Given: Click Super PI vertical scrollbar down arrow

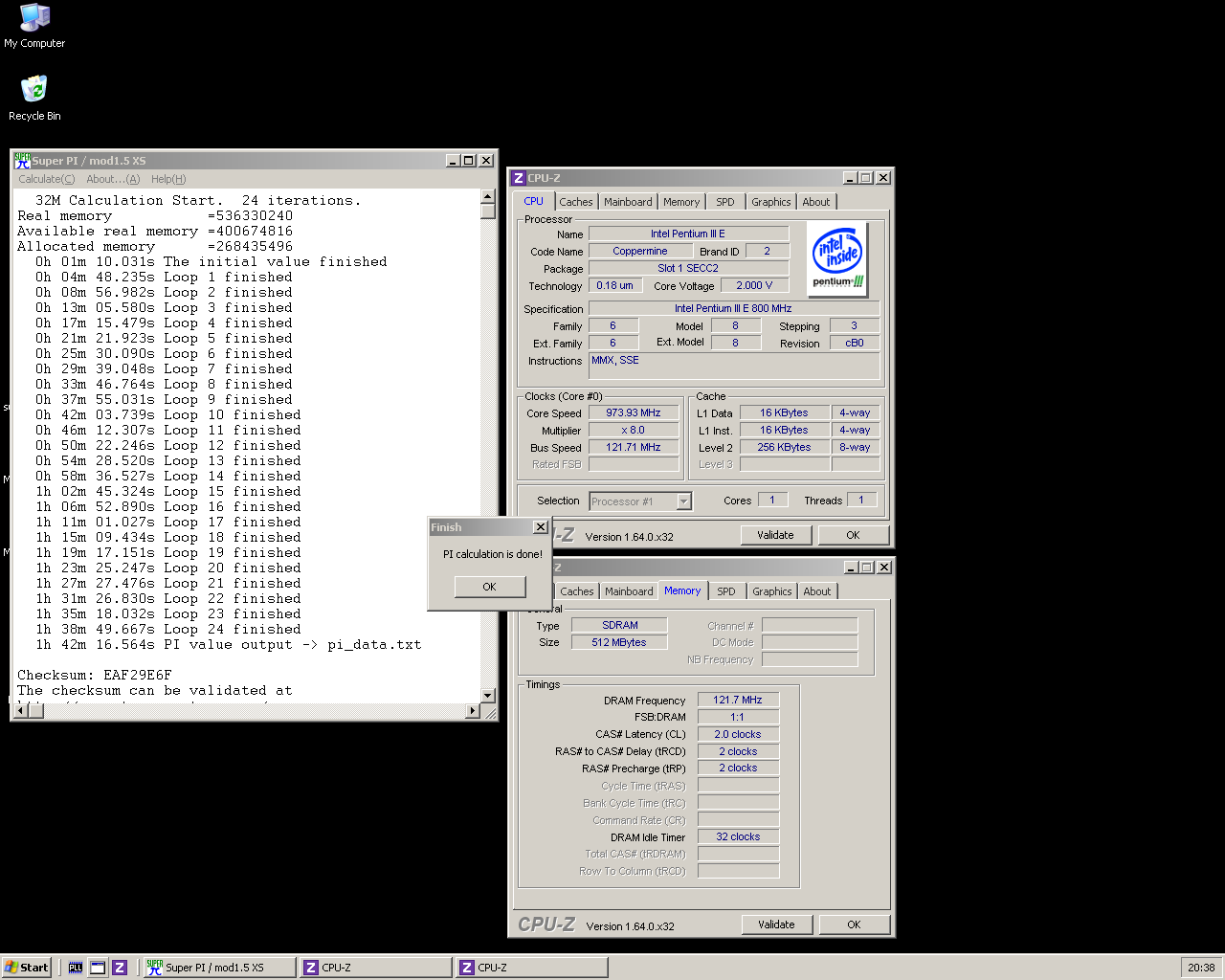Looking at the screenshot, I should coord(487,696).
